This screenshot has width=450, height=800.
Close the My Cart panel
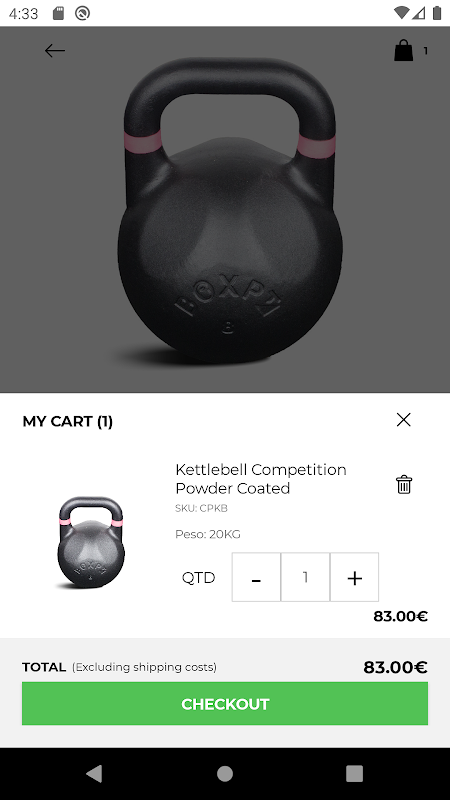404,419
